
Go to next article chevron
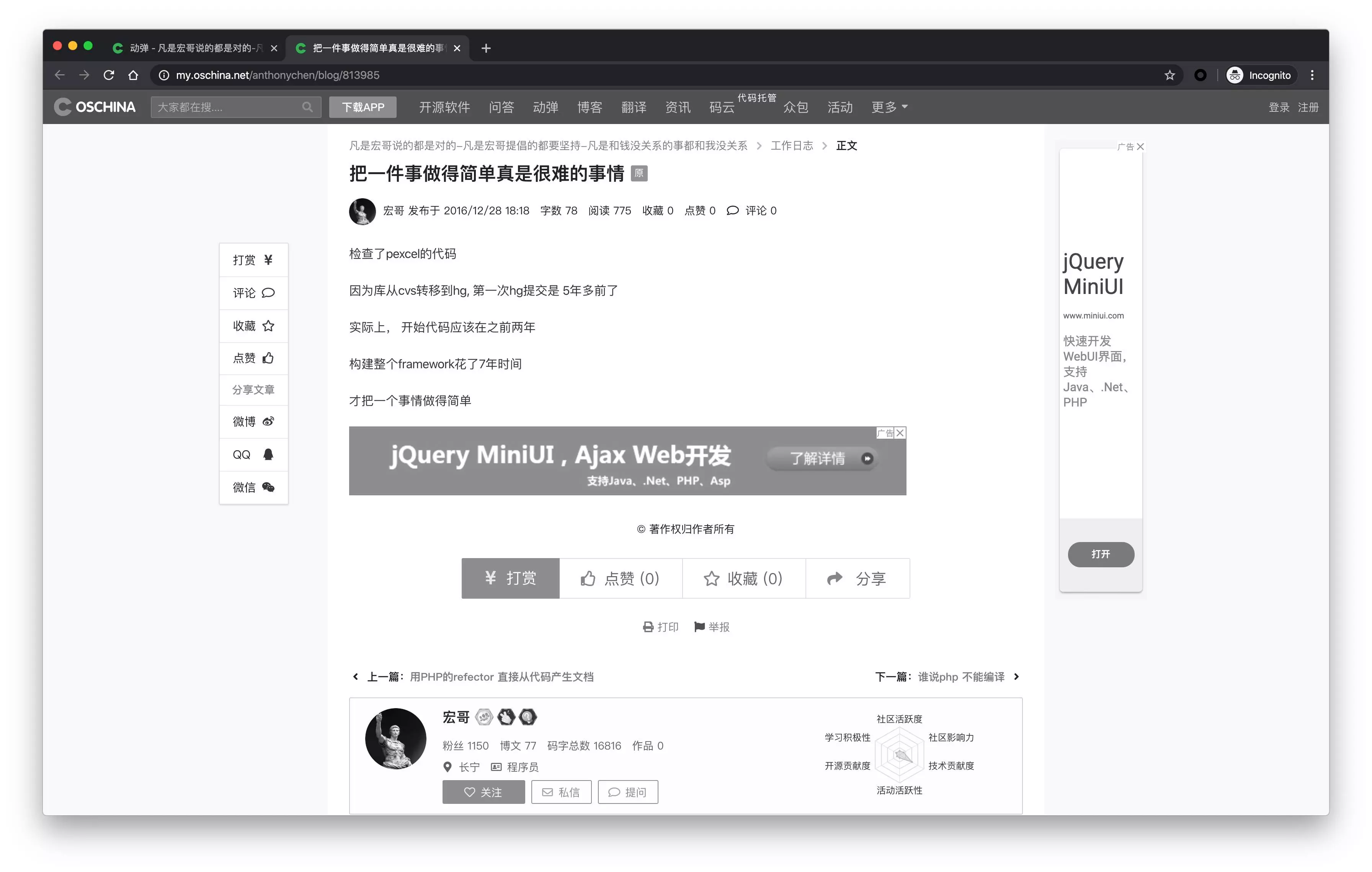(1016, 677)
